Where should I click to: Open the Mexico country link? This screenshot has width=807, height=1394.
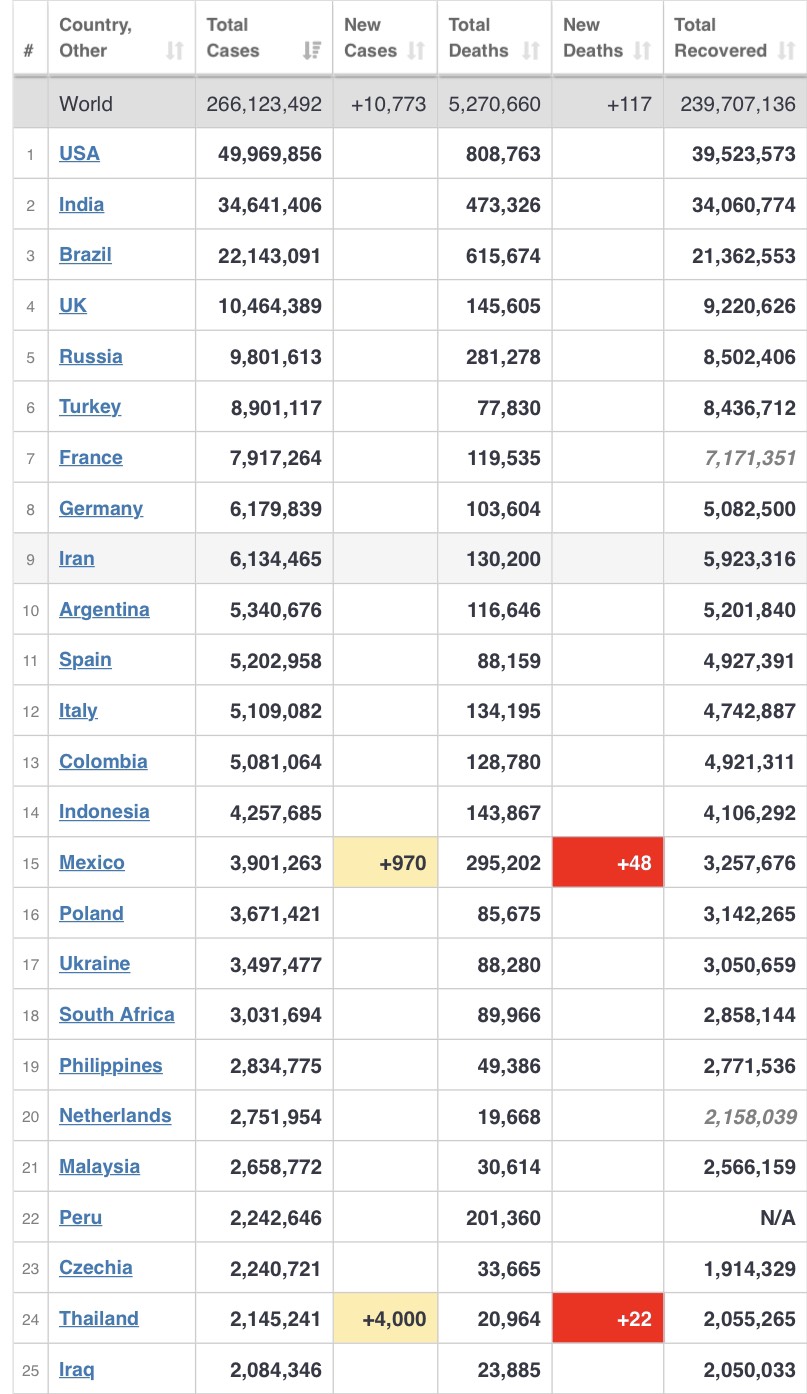pyautogui.click(x=91, y=862)
